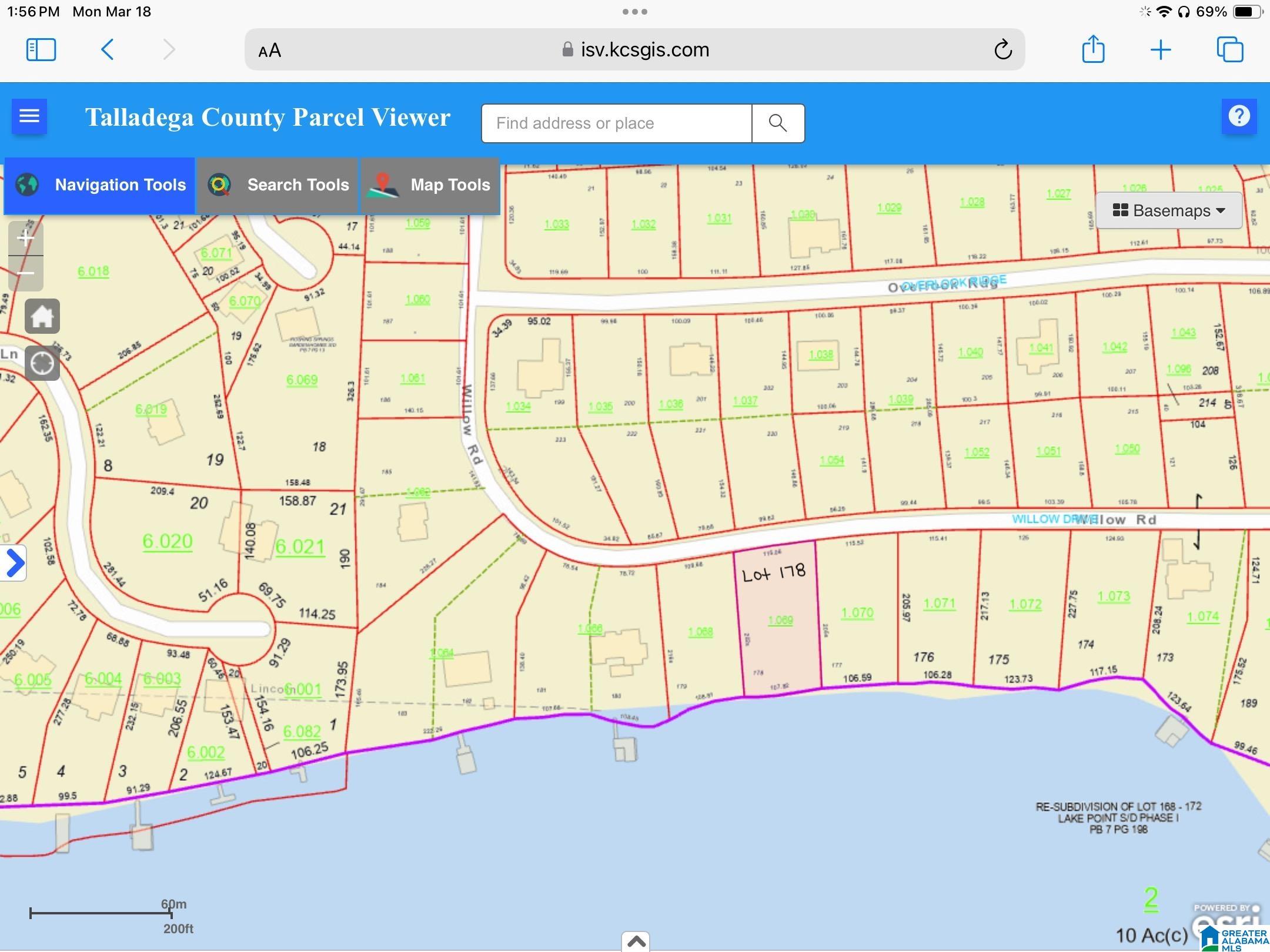Expand the left side panel chevron
1270x952 pixels.
coord(14,563)
